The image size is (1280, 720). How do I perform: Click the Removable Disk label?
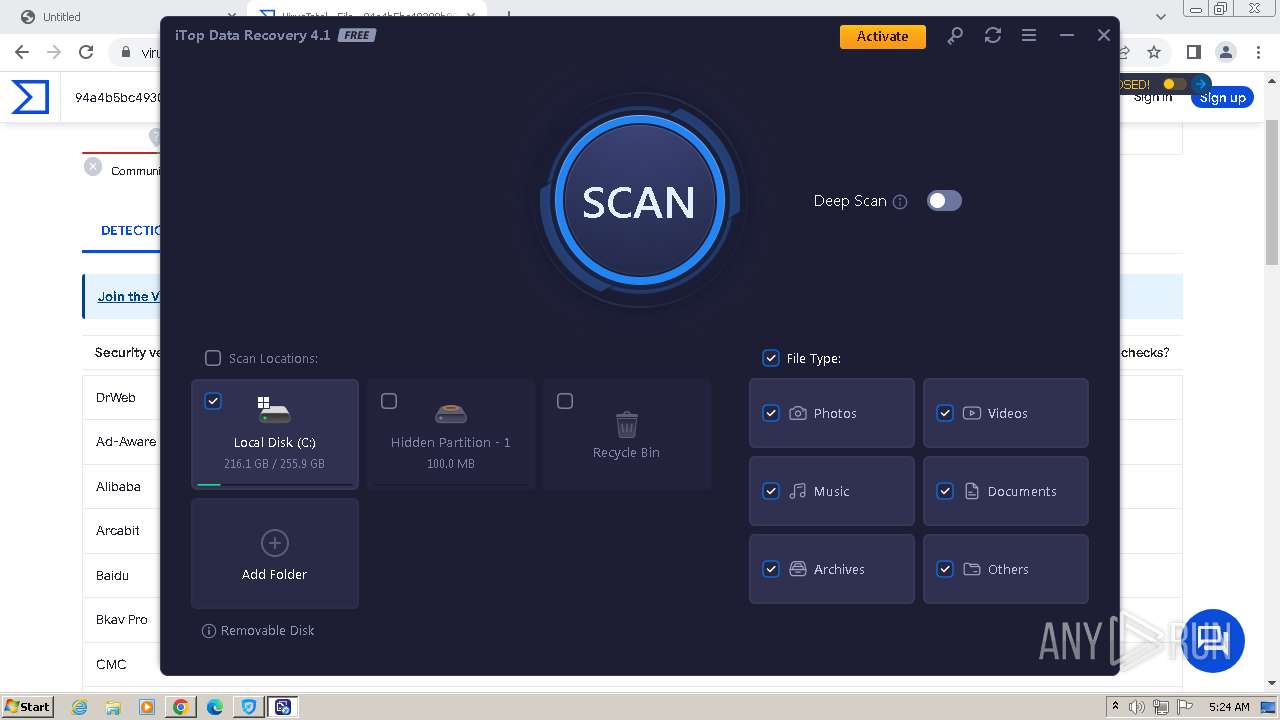click(x=267, y=631)
